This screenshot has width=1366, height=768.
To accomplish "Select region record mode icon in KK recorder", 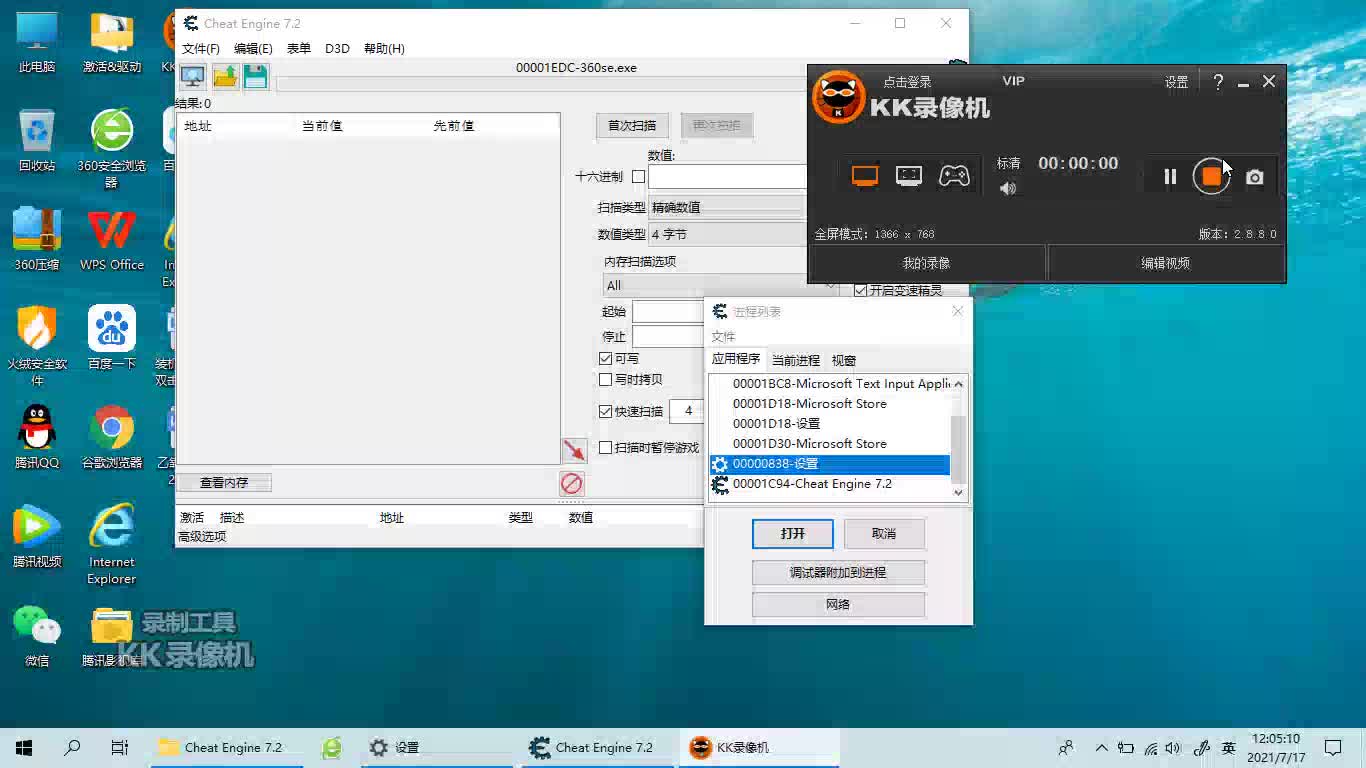I will pyautogui.click(x=909, y=176).
